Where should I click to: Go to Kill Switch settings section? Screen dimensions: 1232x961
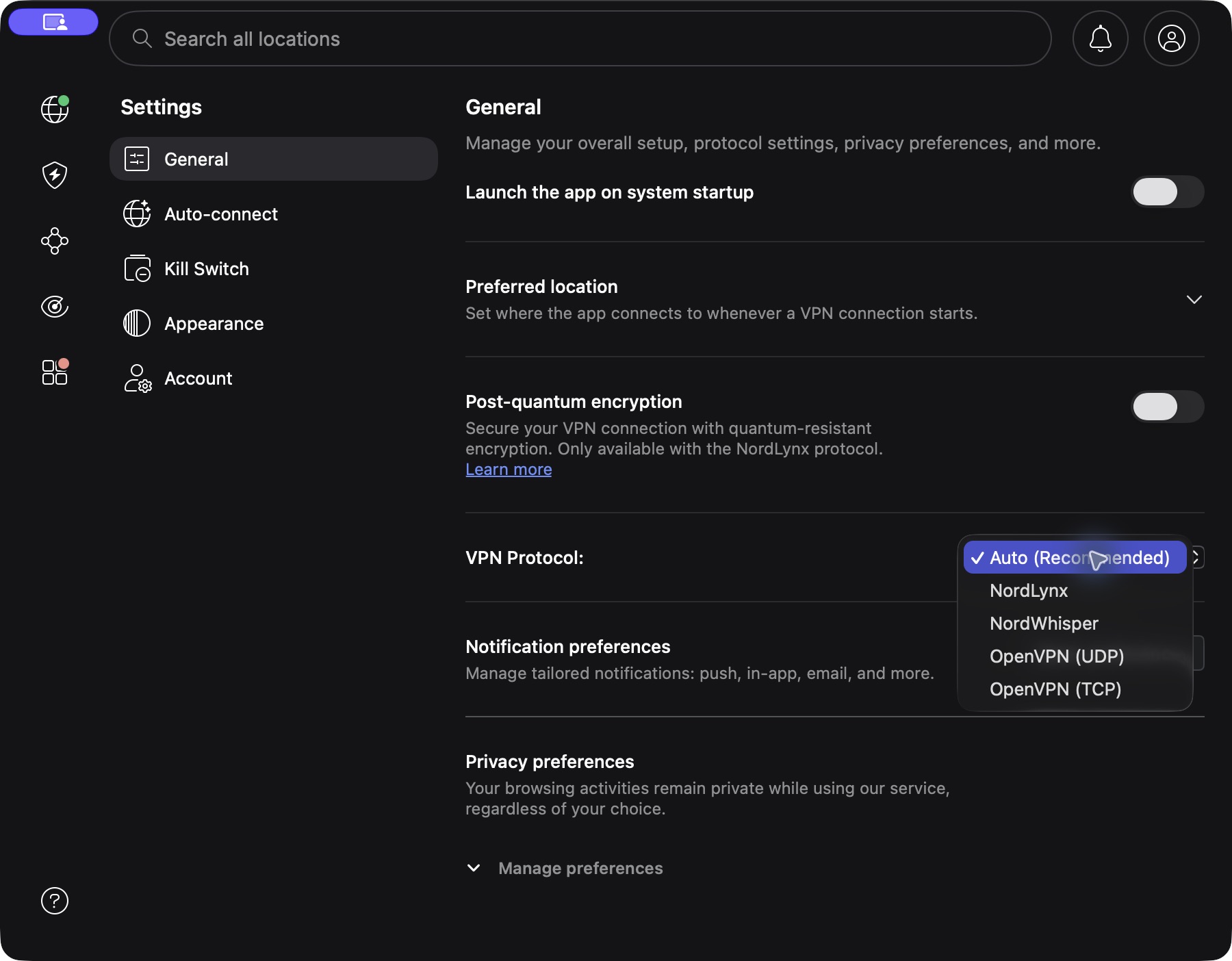[274, 268]
